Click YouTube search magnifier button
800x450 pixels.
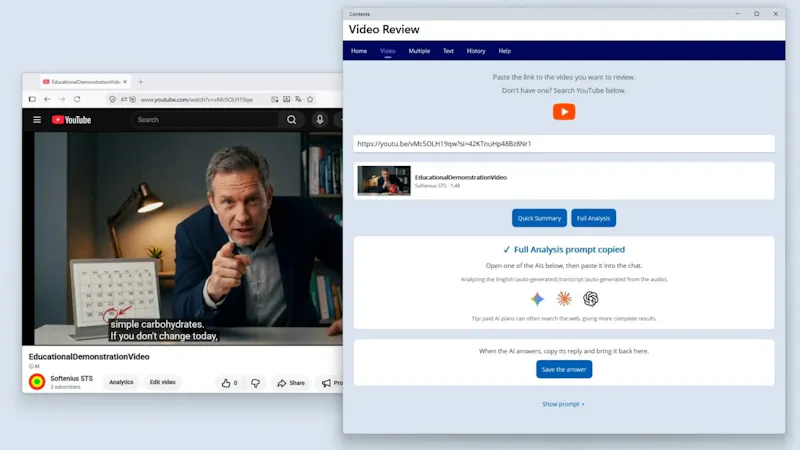291,120
